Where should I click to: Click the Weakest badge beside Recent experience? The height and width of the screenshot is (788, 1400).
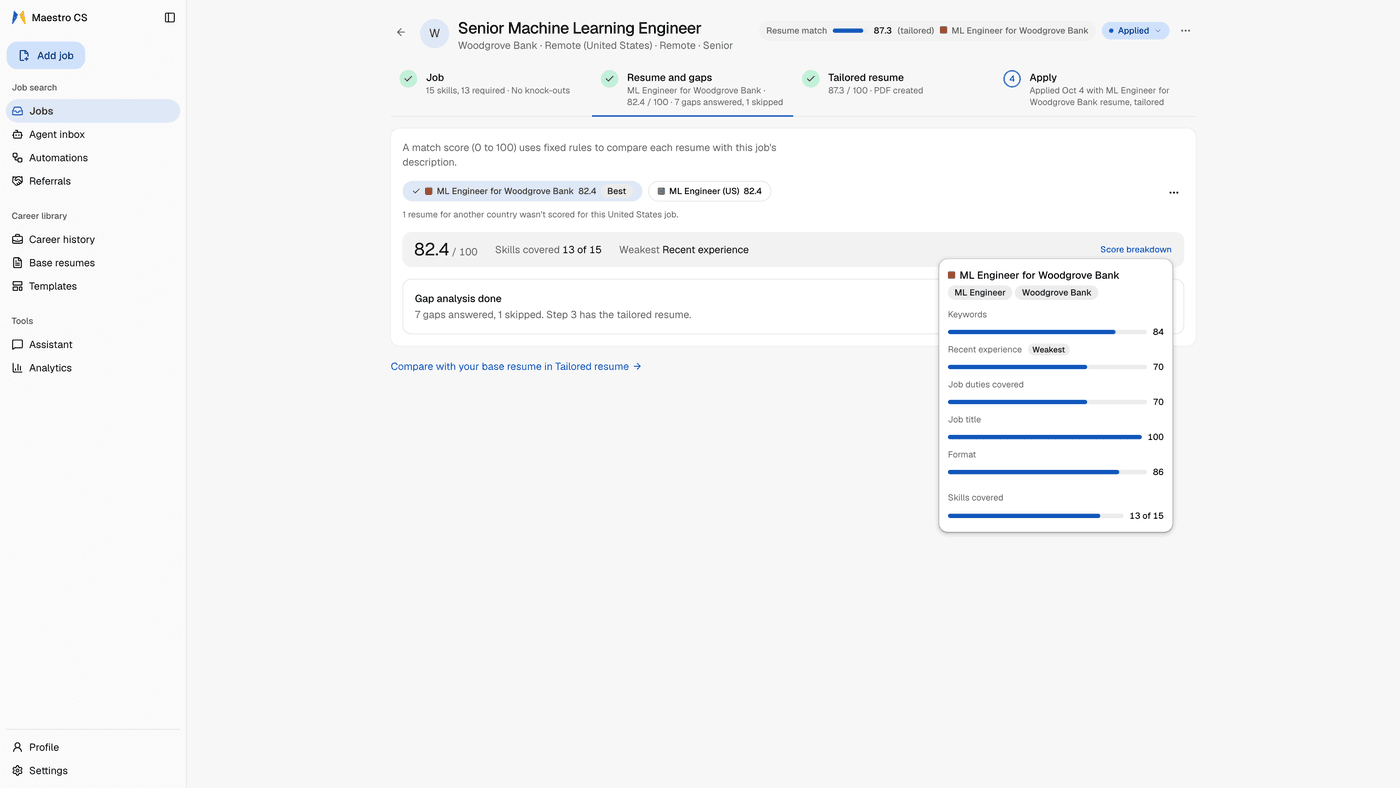click(x=1048, y=350)
